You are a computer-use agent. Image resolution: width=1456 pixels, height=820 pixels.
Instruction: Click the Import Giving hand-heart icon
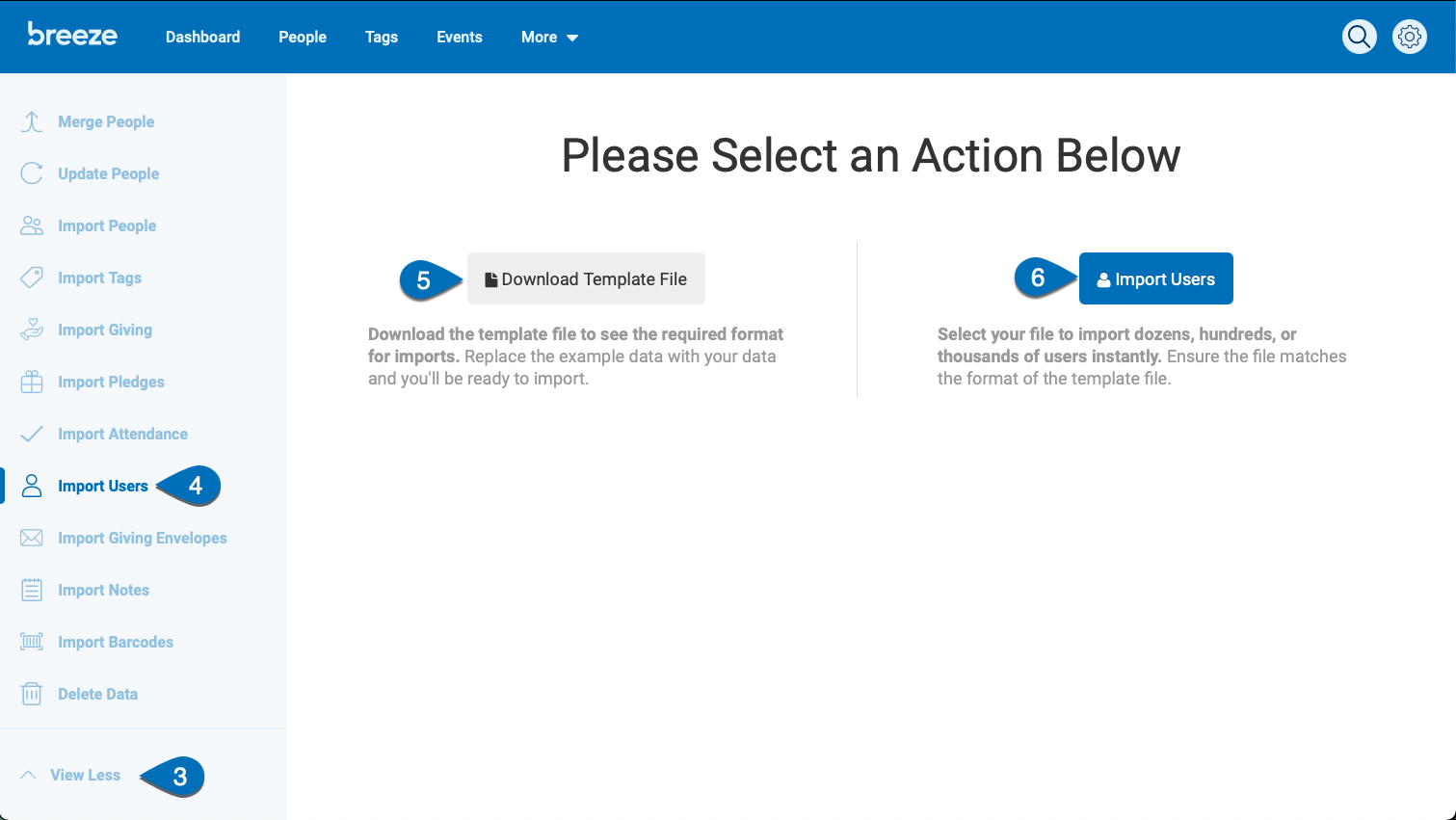[32, 330]
